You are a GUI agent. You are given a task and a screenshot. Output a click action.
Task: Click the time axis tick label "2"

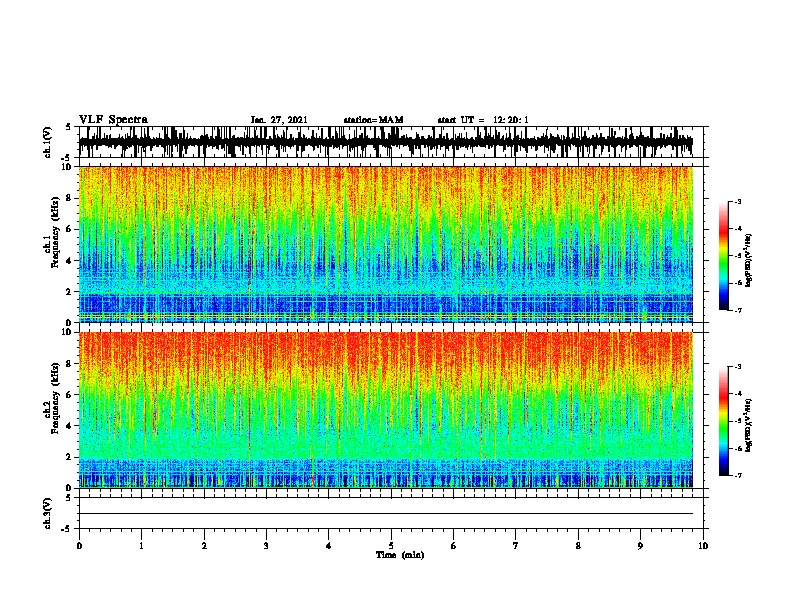coord(204,546)
